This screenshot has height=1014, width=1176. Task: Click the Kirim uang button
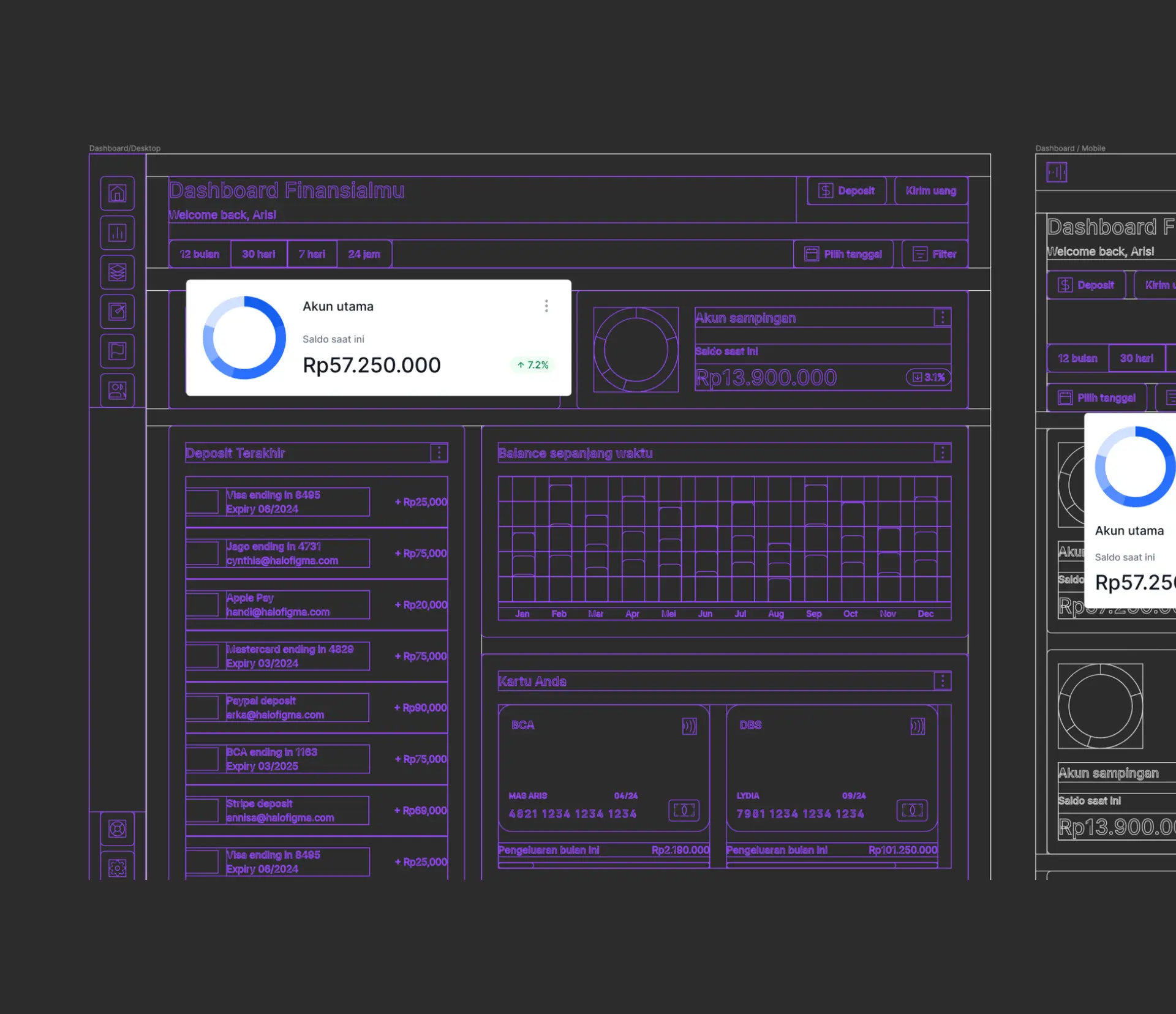click(x=930, y=191)
